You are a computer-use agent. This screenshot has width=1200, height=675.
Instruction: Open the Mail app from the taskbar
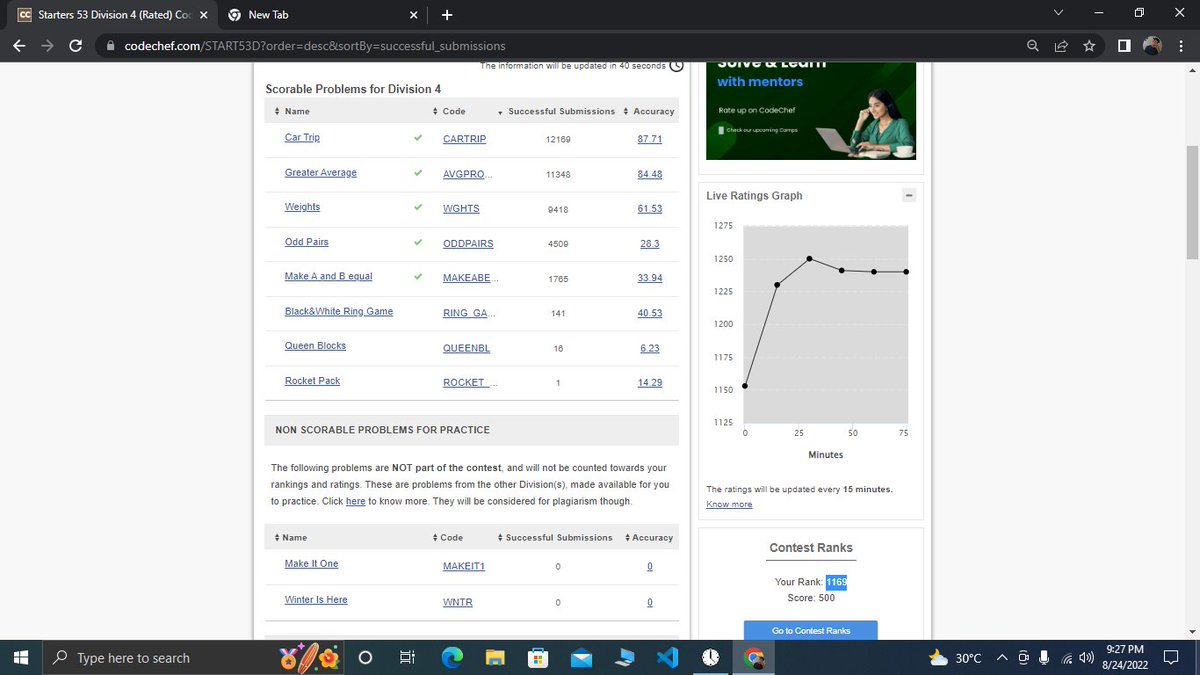582,657
